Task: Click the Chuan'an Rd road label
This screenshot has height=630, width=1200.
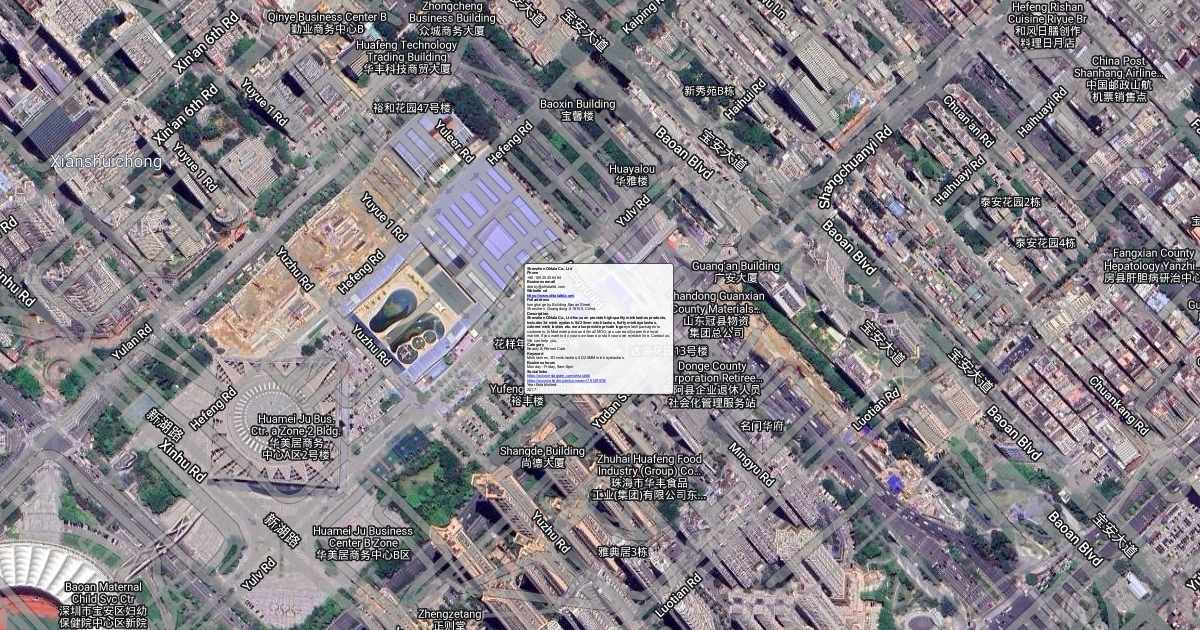Action: click(x=969, y=122)
